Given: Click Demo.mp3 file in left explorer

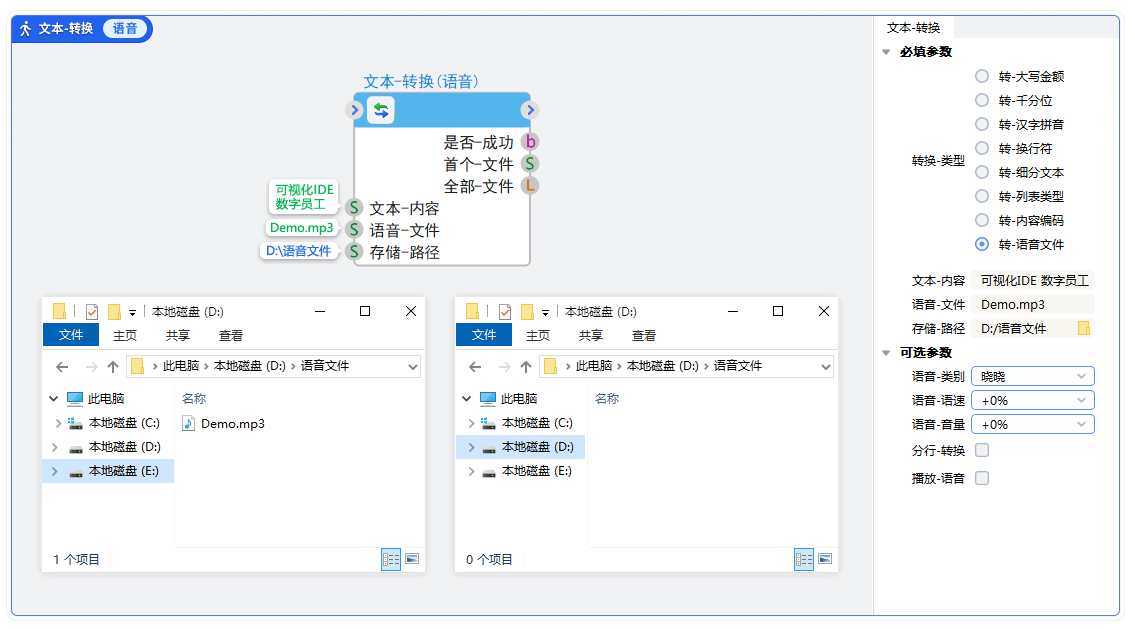Looking at the screenshot, I should (232, 423).
